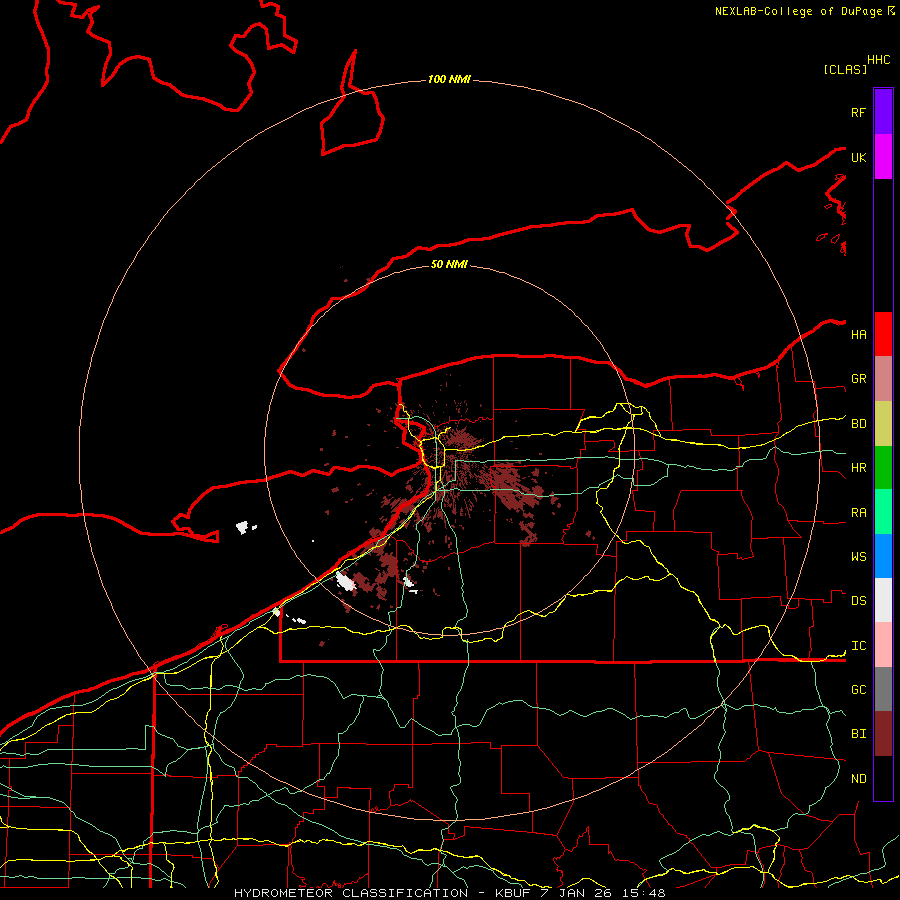
Task: Choose the GC gray legend swatch
Action: point(883,689)
